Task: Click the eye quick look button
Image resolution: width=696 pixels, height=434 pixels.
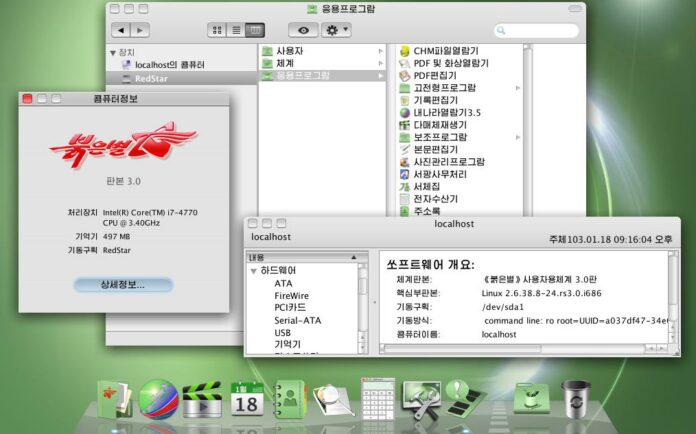Action: [304, 30]
